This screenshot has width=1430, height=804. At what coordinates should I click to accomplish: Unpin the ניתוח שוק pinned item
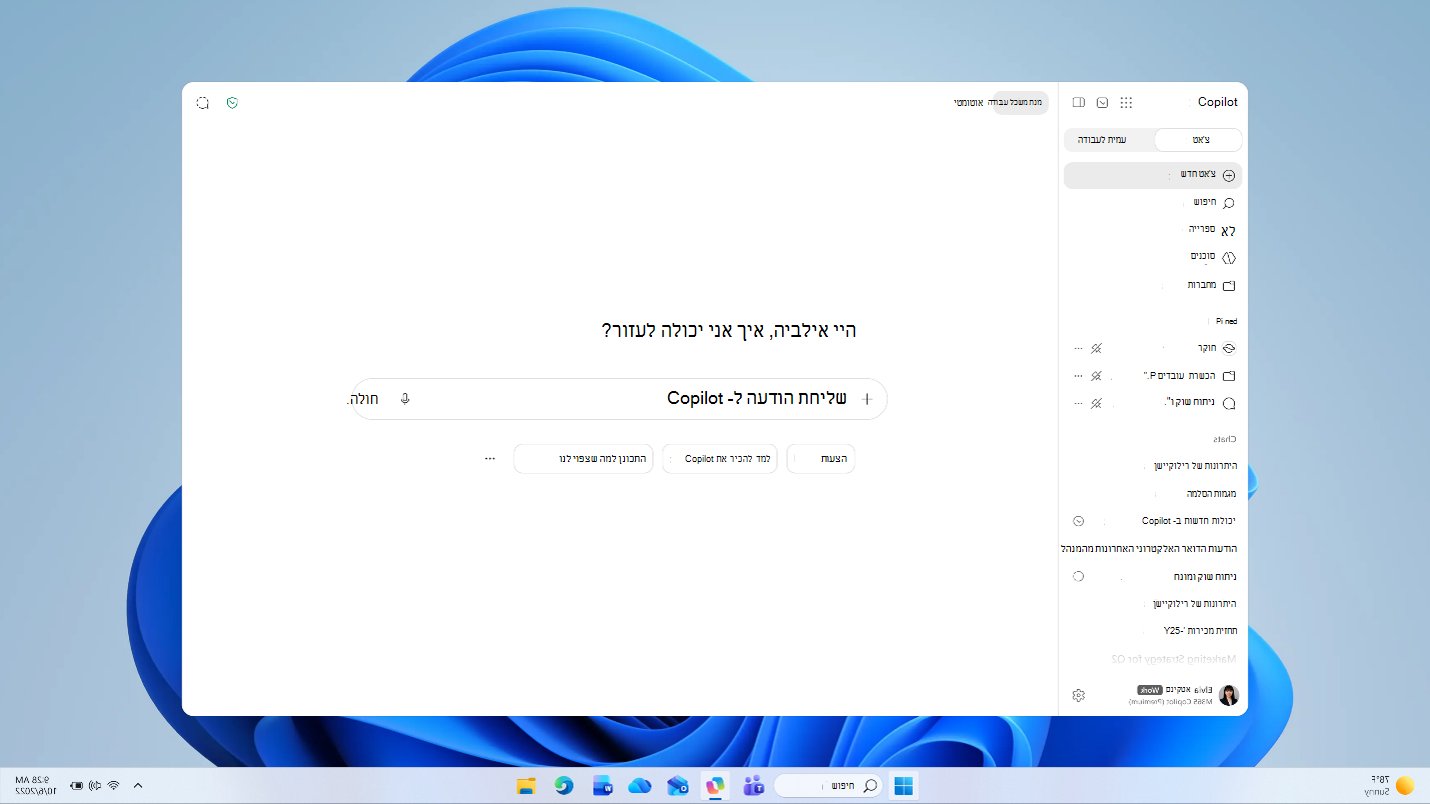tap(1097, 403)
